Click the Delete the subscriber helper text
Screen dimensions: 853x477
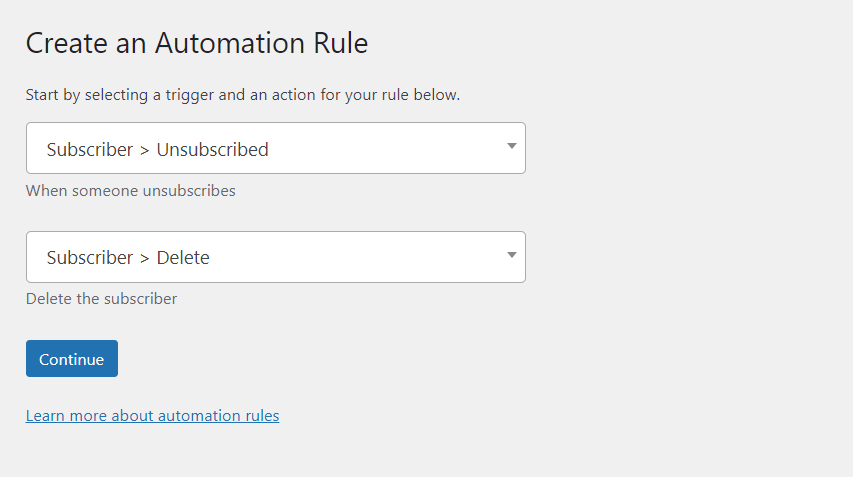[x=101, y=299]
